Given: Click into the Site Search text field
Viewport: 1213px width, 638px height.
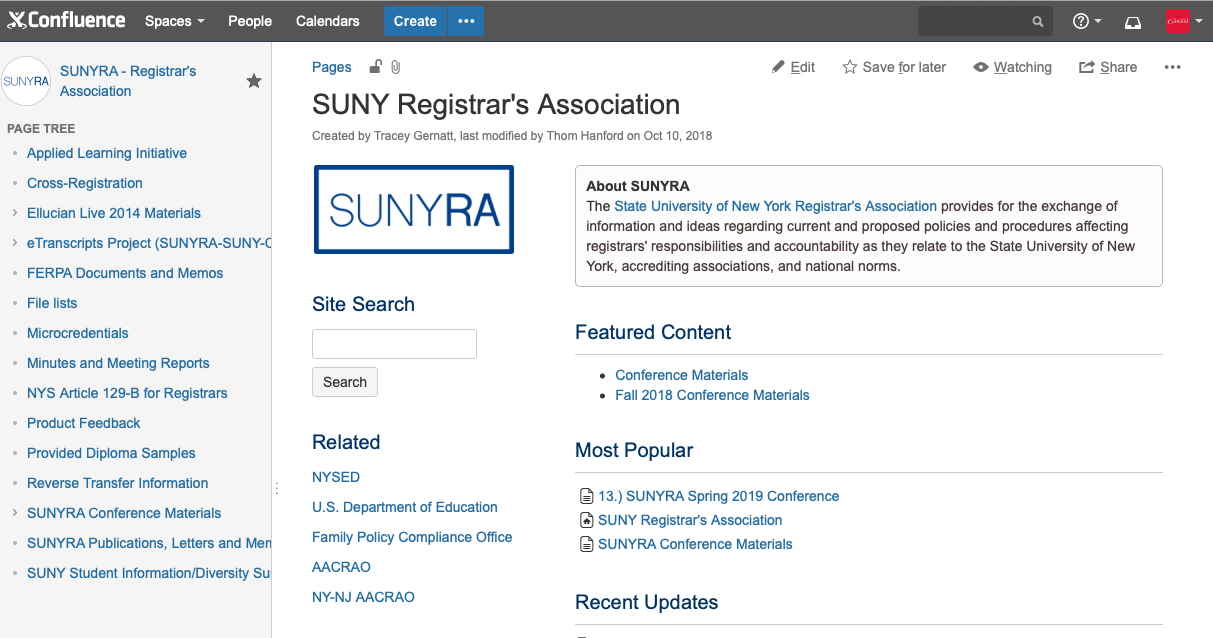Looking at the screenshot, I should (x=394, y=344).
